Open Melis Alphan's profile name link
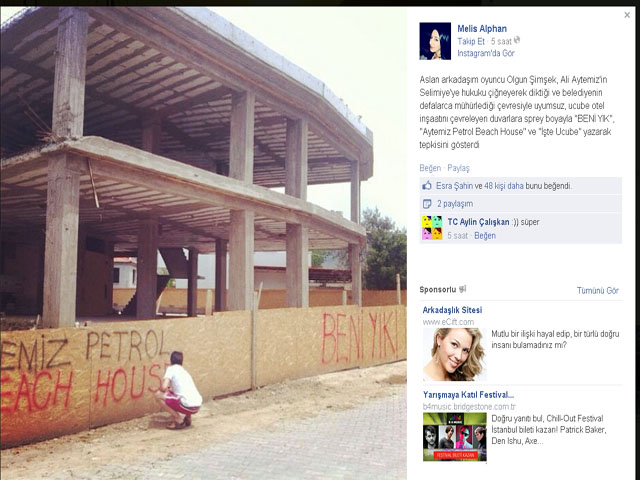The image size is (640, 480). pyautogui.click(x=482, y=29)
